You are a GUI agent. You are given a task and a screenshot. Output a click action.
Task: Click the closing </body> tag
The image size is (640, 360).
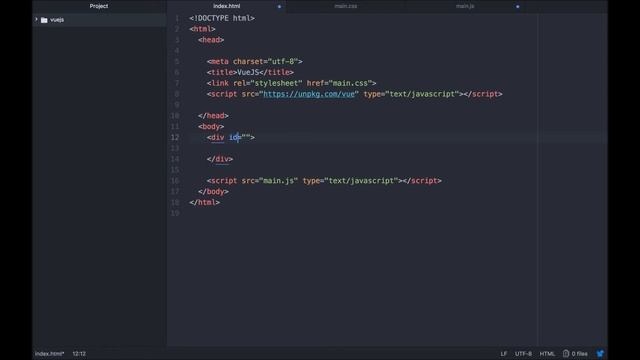(213, 192)
